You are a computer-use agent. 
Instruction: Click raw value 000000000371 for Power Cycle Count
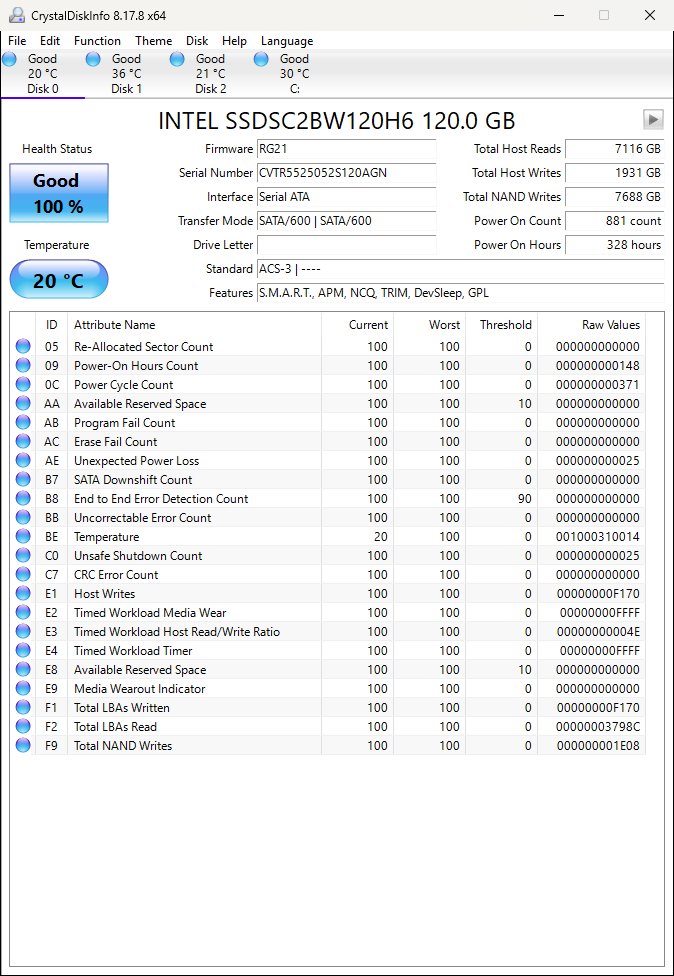597,385
